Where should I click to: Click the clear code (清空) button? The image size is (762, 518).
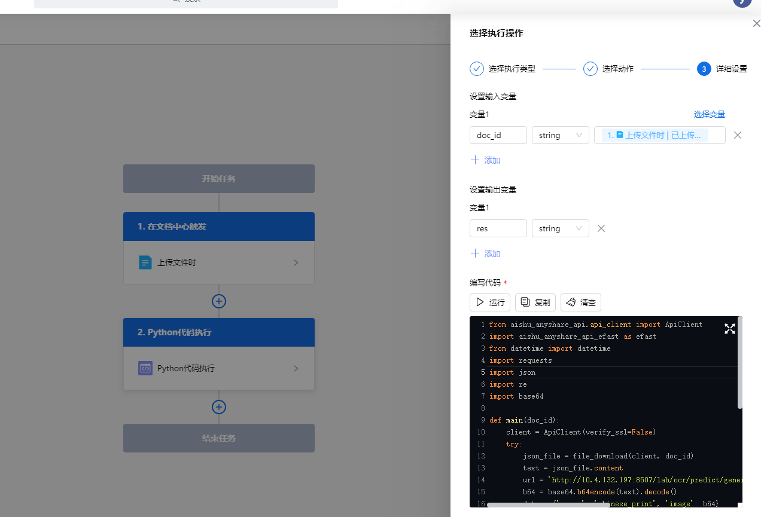tap(581, 302)
